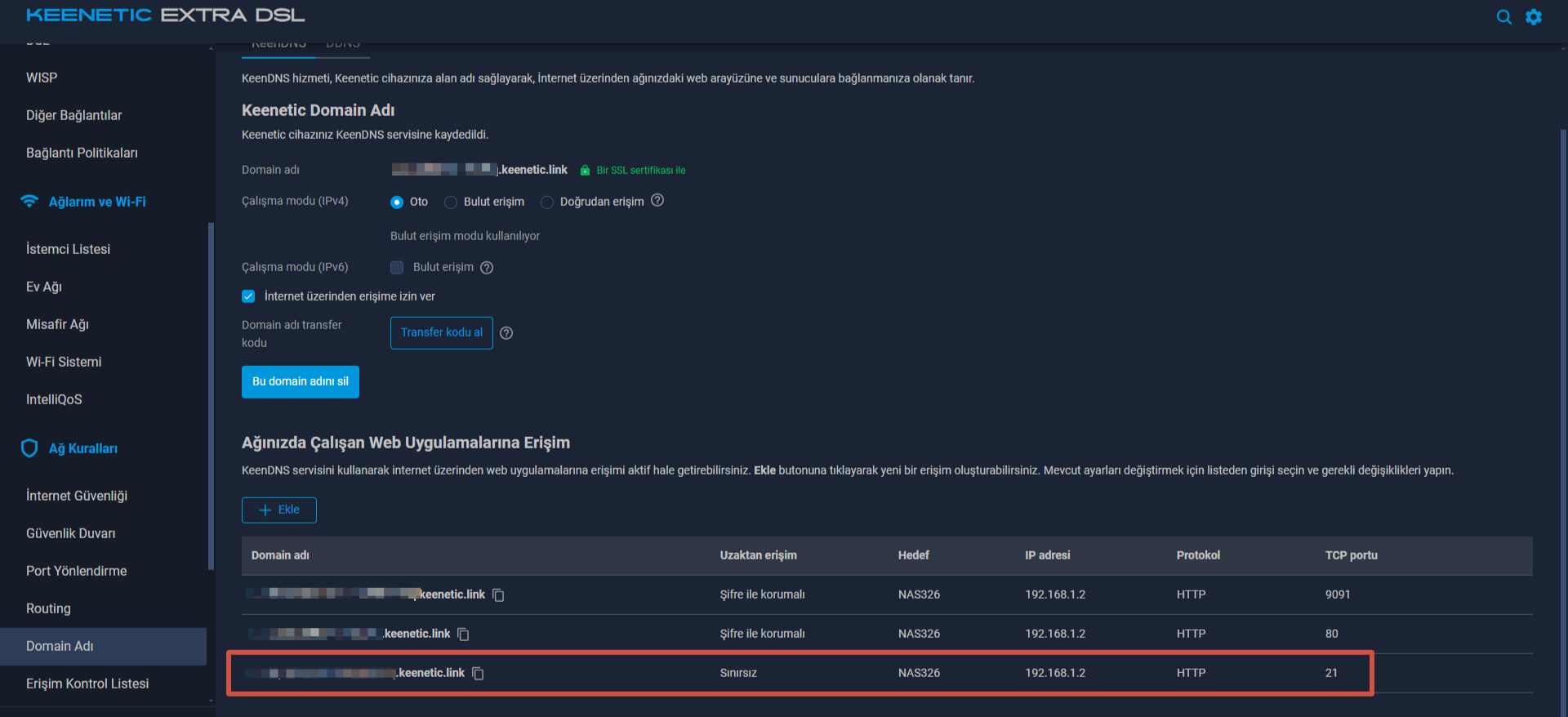Open Erişim Kontrol Listesi page

[x=87, y=684]
